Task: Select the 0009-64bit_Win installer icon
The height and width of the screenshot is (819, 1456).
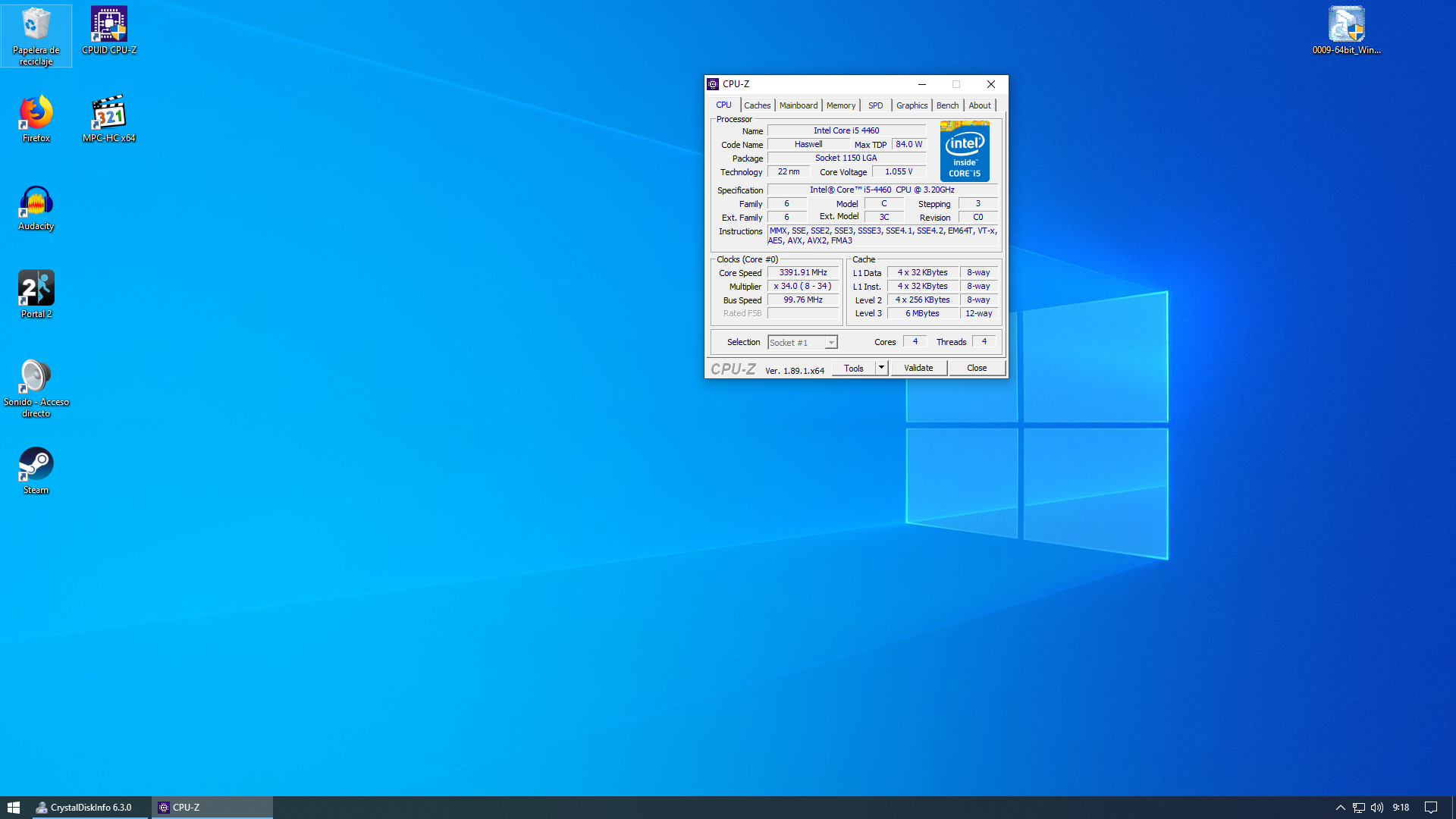Action: click(1346, 30)
